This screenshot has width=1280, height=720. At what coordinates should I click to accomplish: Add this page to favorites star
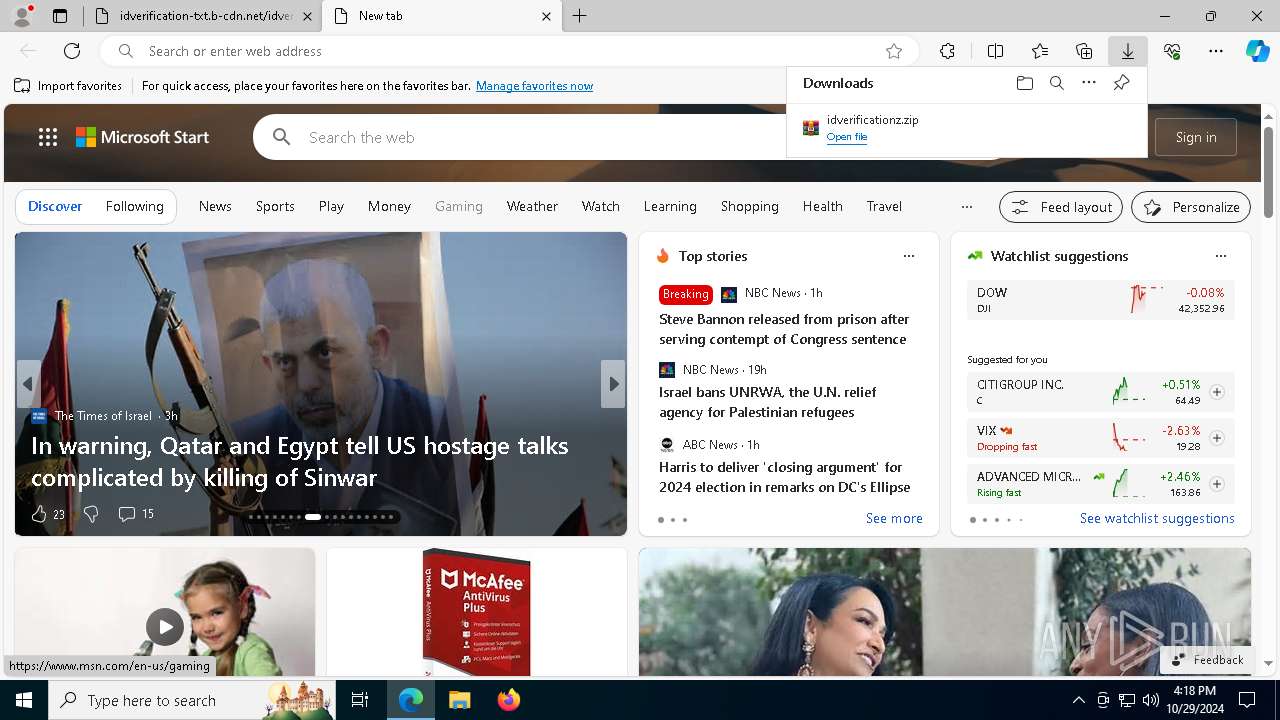tap(894, 51)
